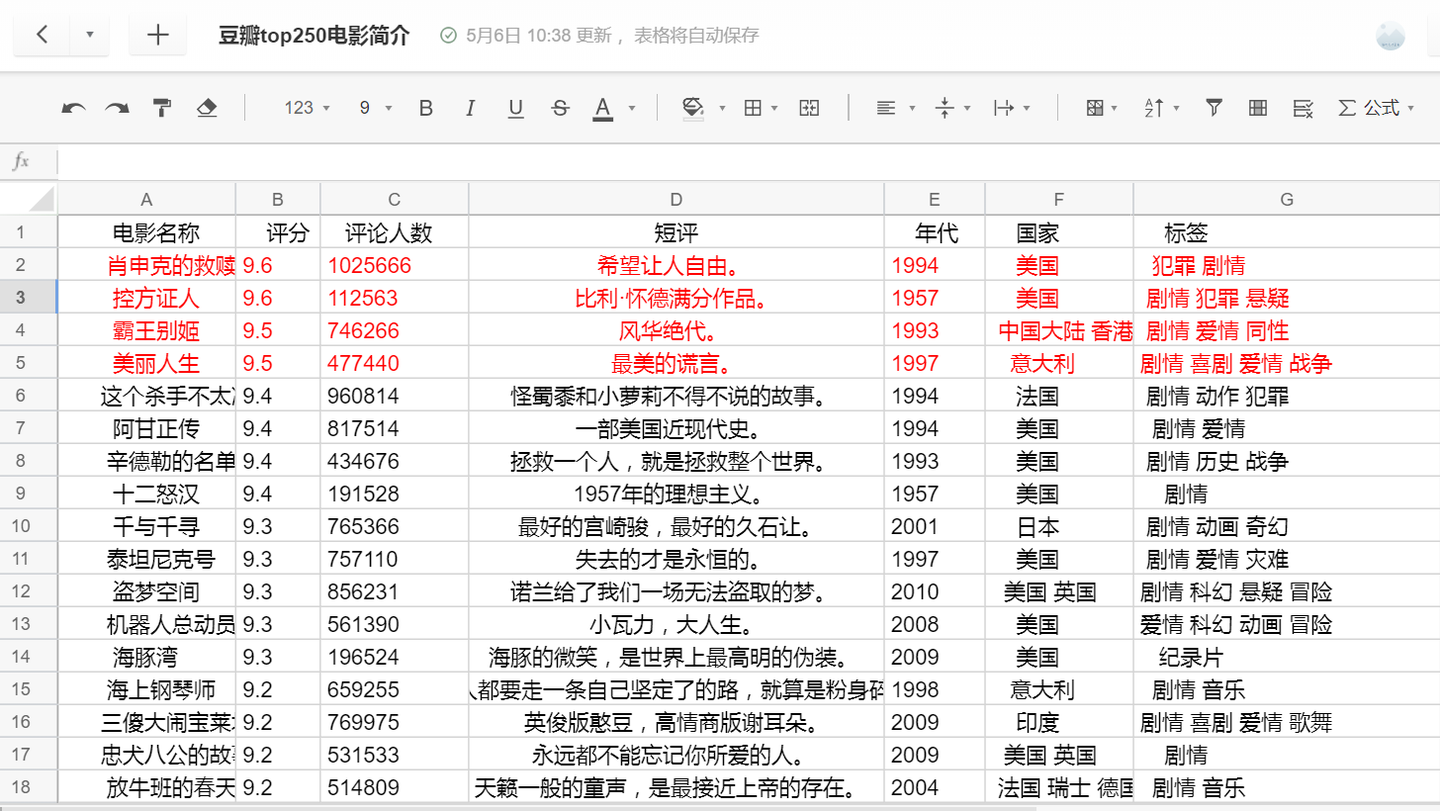Image resolution: width=1440 pixels, height=811 pixels.
Task: Click the 电影名称 header cell
Action: tap(147, 233)
